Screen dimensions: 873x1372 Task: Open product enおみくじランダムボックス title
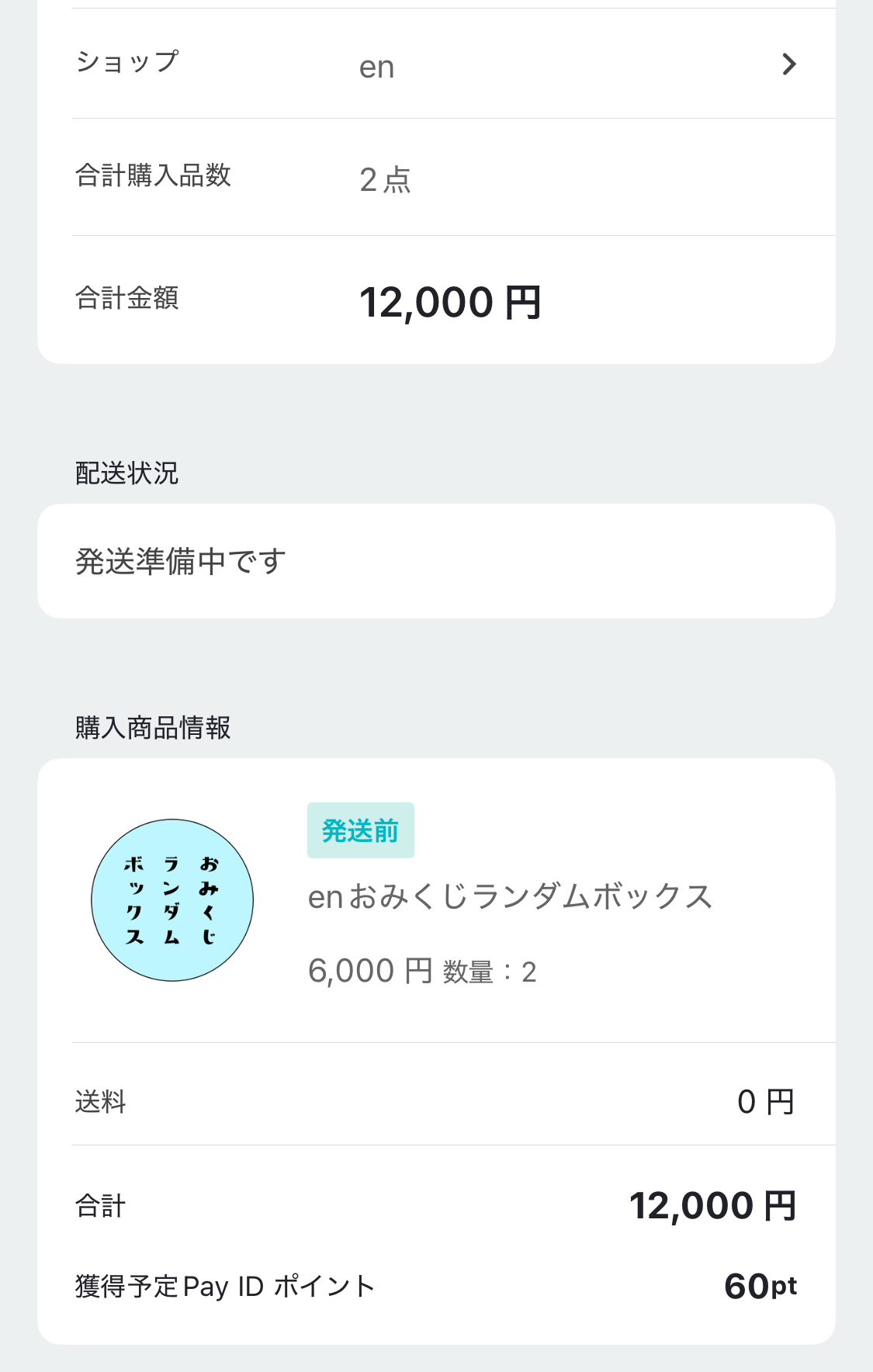point(510,897)
